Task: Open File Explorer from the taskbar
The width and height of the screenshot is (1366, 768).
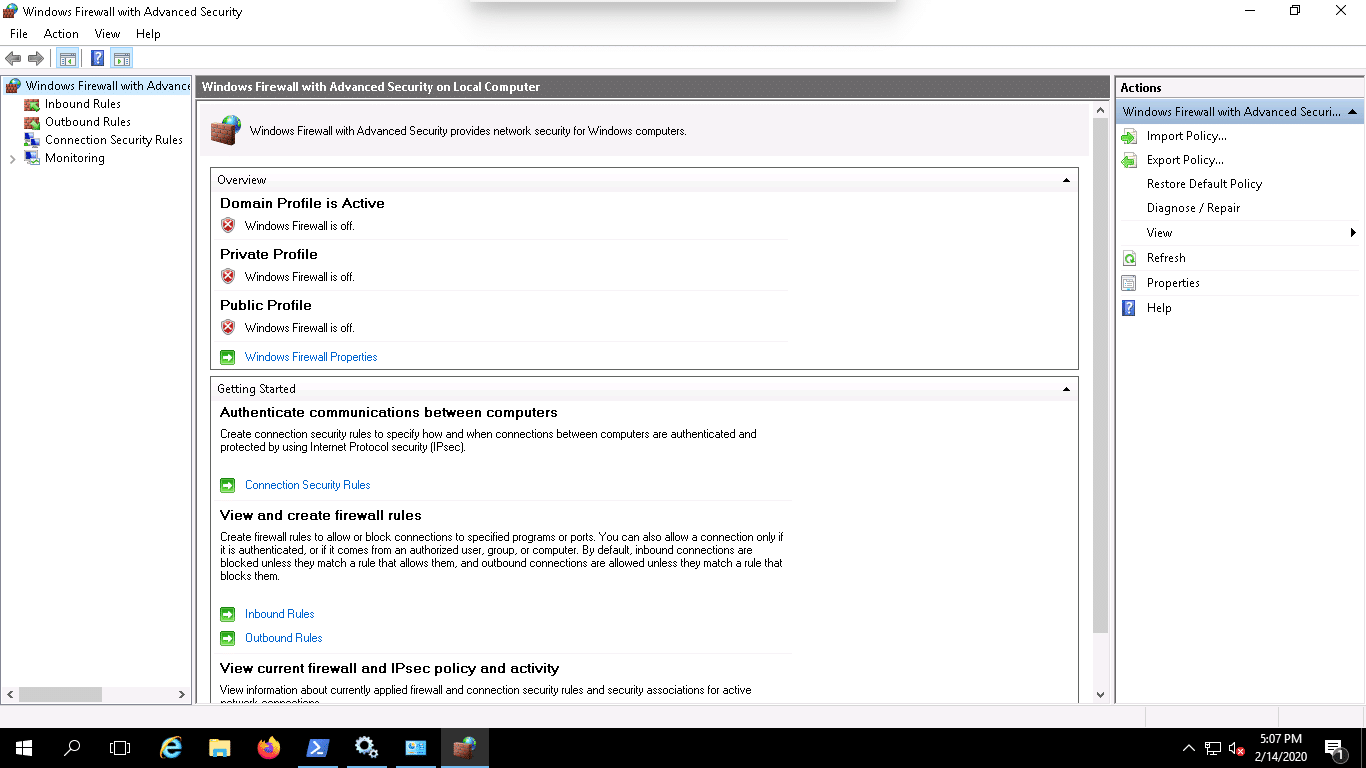Action: click(x=220, y=748)
